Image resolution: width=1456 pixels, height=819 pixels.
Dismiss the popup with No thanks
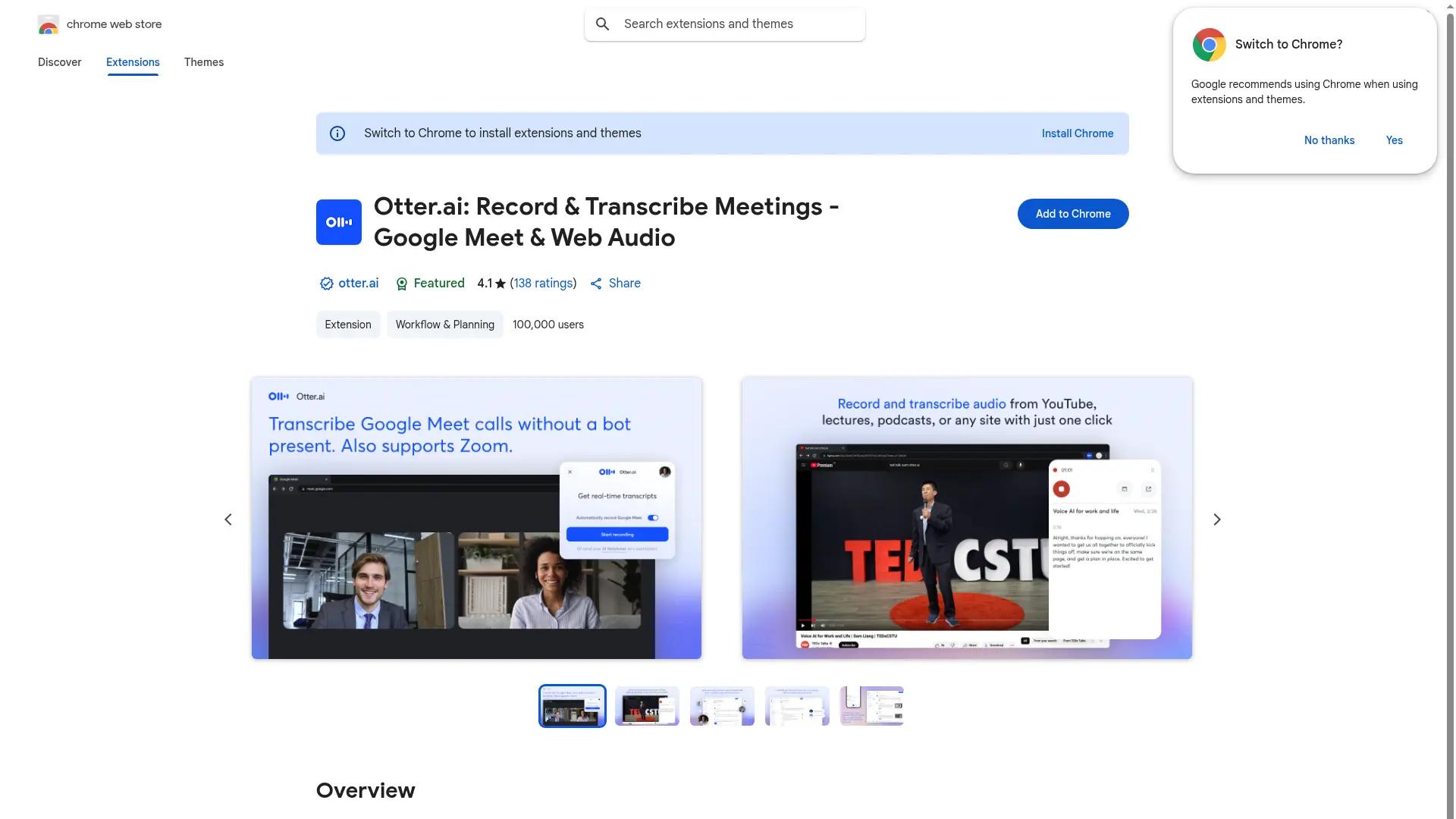click(1329, 140)
